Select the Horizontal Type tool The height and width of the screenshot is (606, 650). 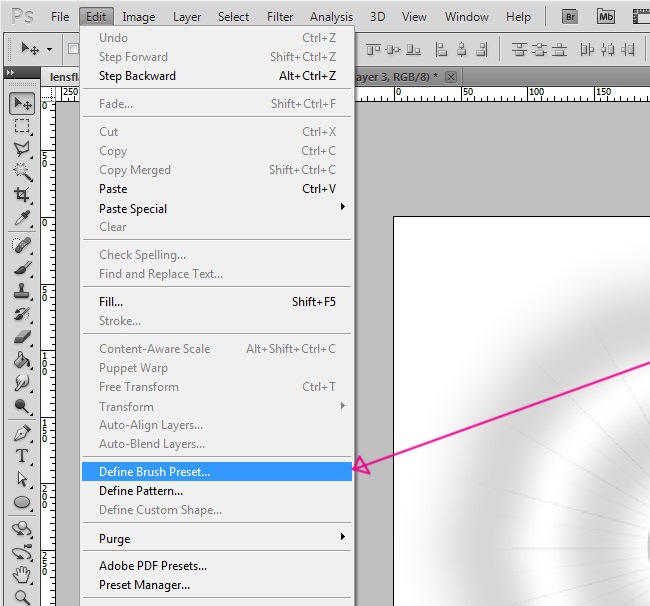tap(22, 456)
